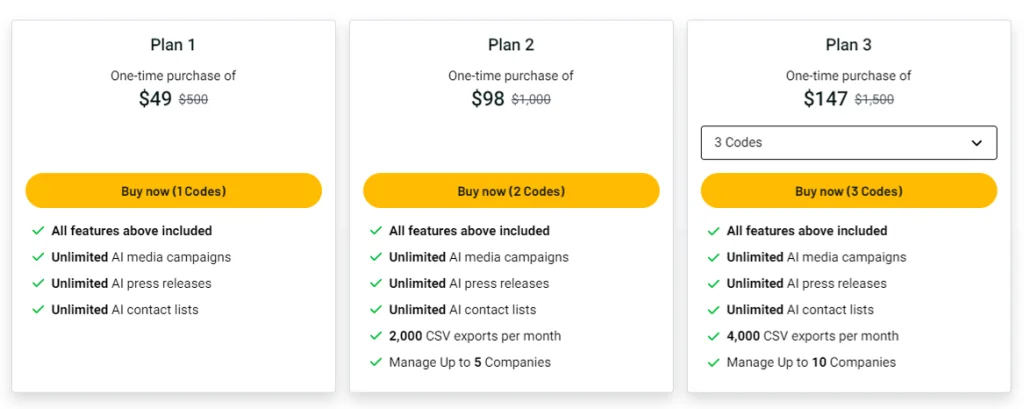1024x409 pixels.
Task: Click checkmark beside Plan 3 'All features above included'
Action: (x=713, y=231)
